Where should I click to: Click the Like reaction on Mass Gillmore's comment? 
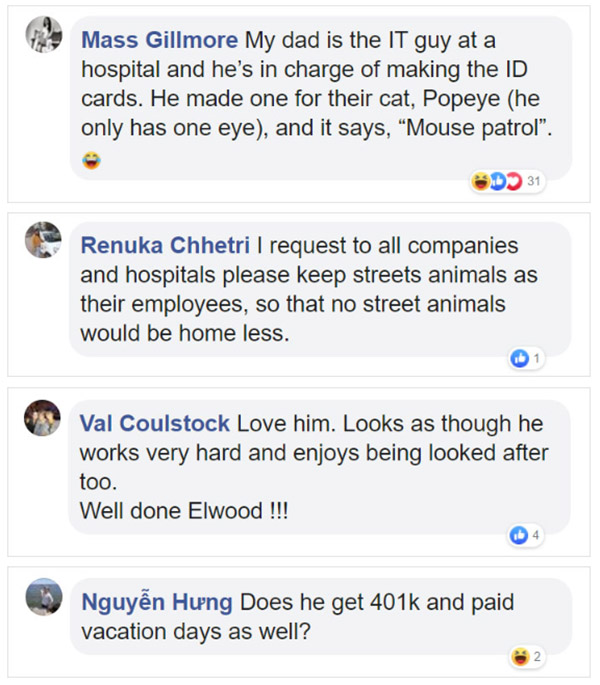(496, 181)
